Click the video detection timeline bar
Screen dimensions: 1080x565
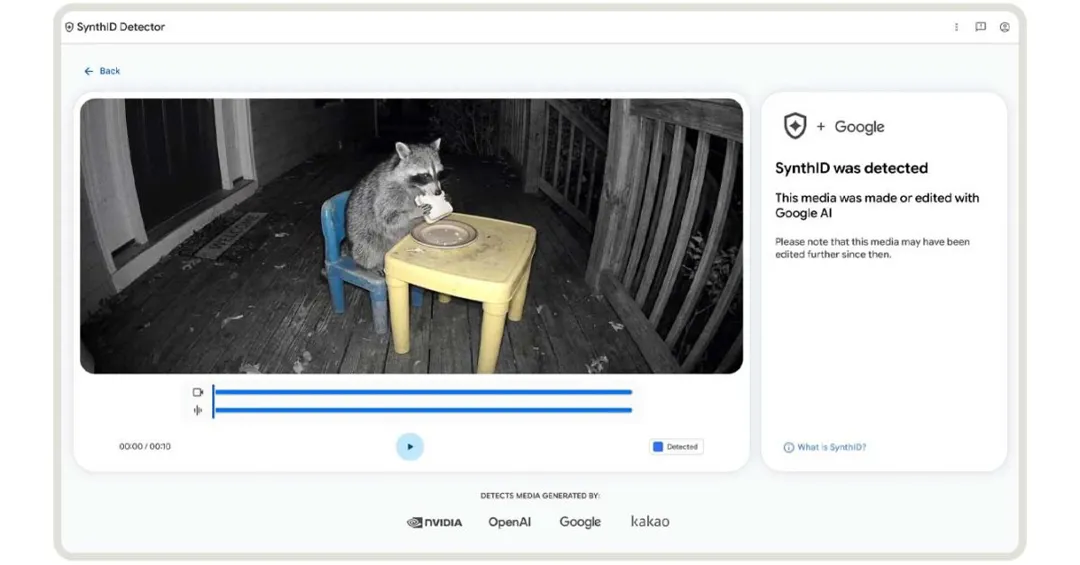click(x=423, y=392)
